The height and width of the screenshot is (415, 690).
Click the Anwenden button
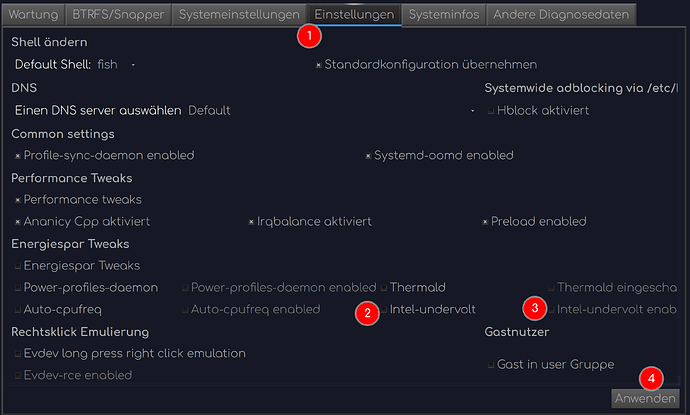click(645, 398)
